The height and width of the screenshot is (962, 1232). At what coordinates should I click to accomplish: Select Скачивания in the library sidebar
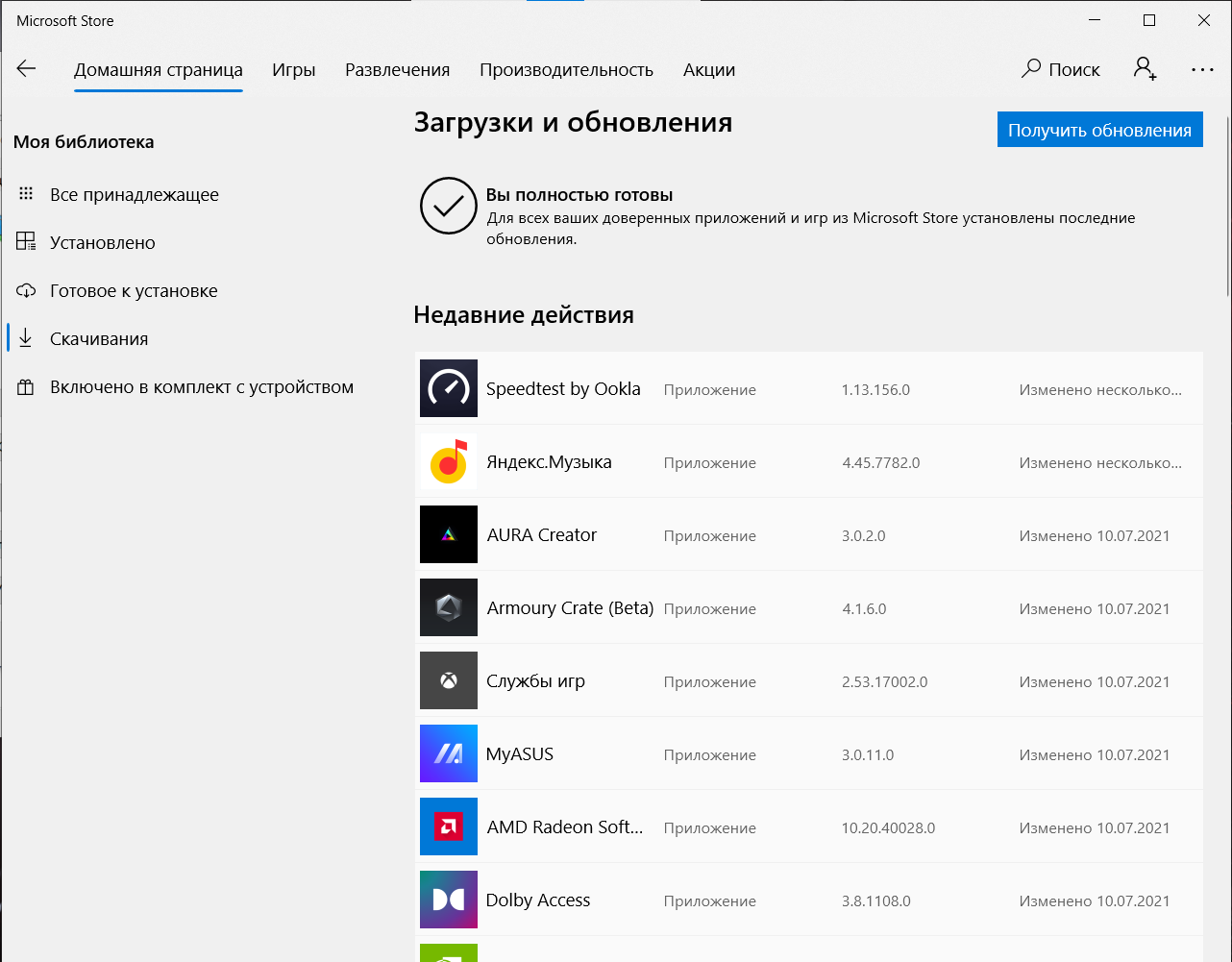99,338
